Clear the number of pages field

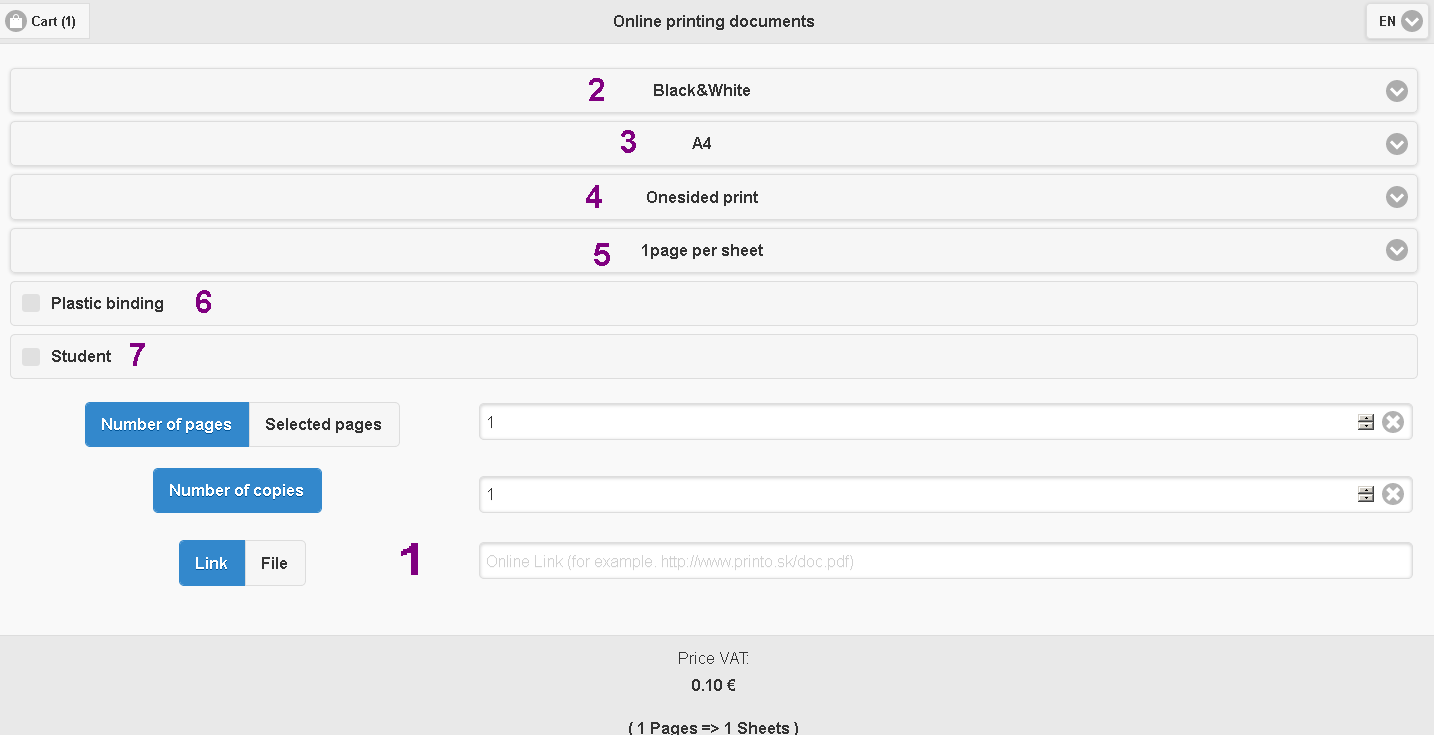click(1392, 423)
